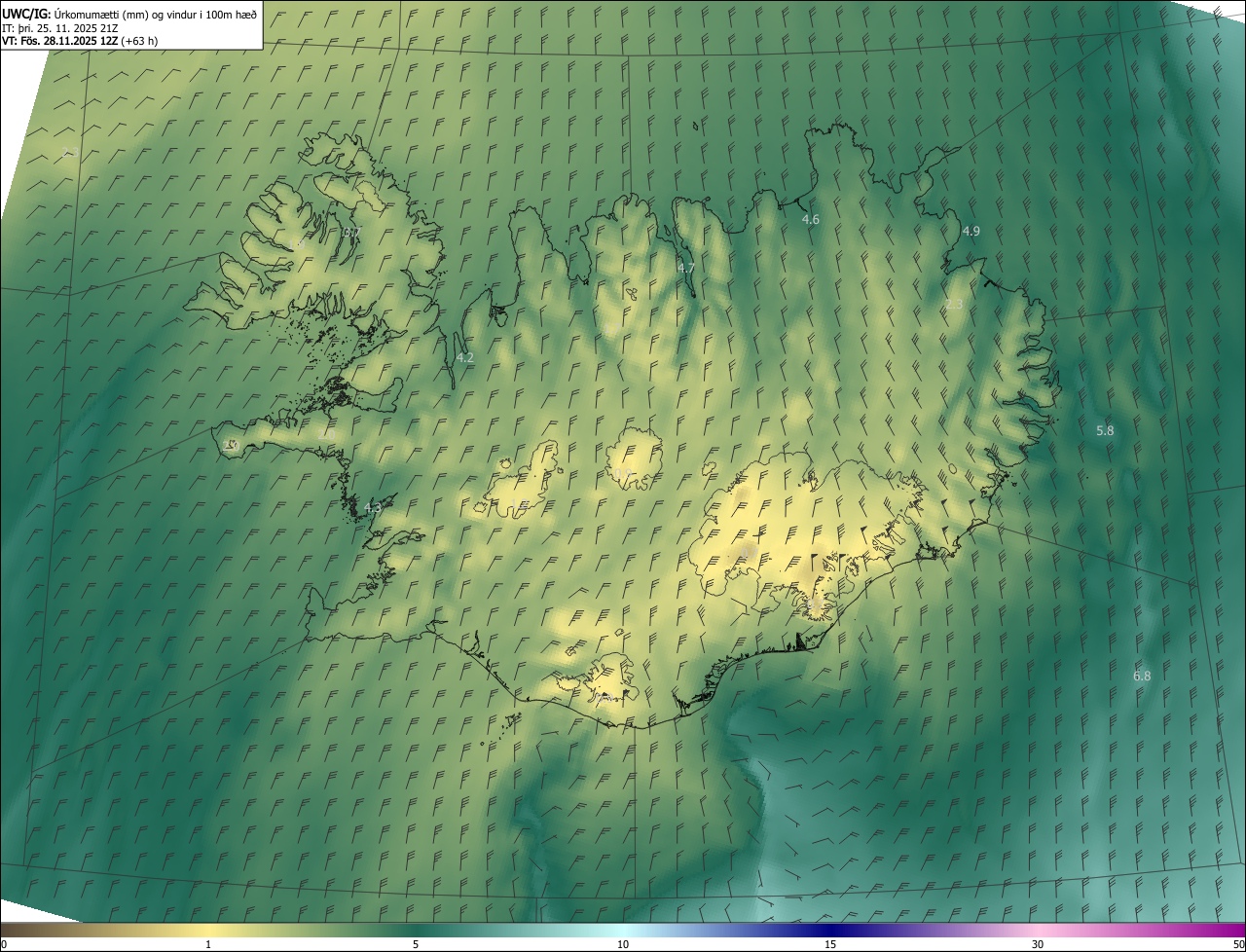Click the colorbar tick label 0
This screenshot has width=1246, height=952.
pyautogui.click(x=4, y=944)
